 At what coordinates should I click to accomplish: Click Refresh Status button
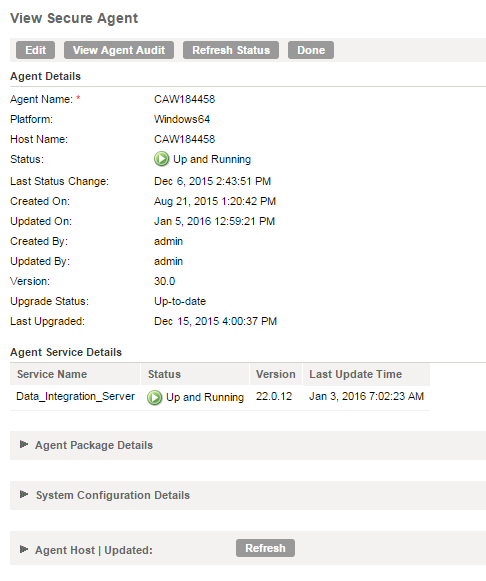pos(231,50)
